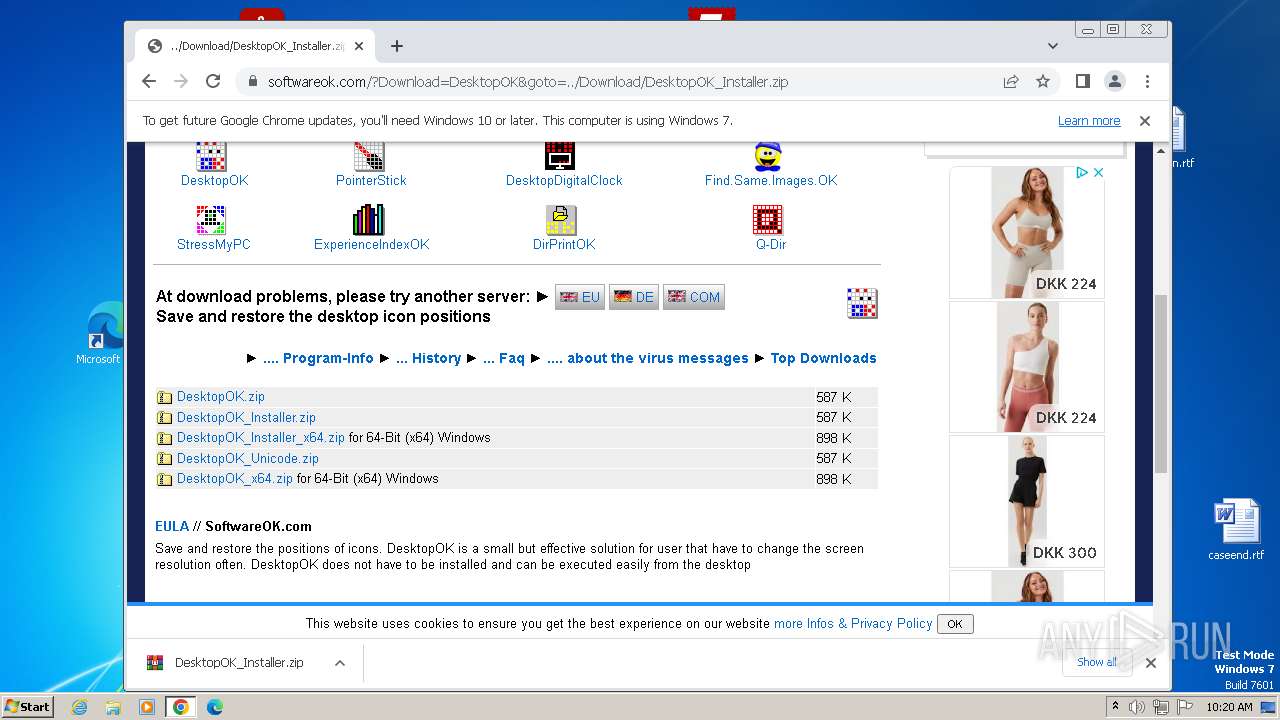This screenshot has width=1280, height=720.
Task: Select the COM download server
Action: point(694,297)
